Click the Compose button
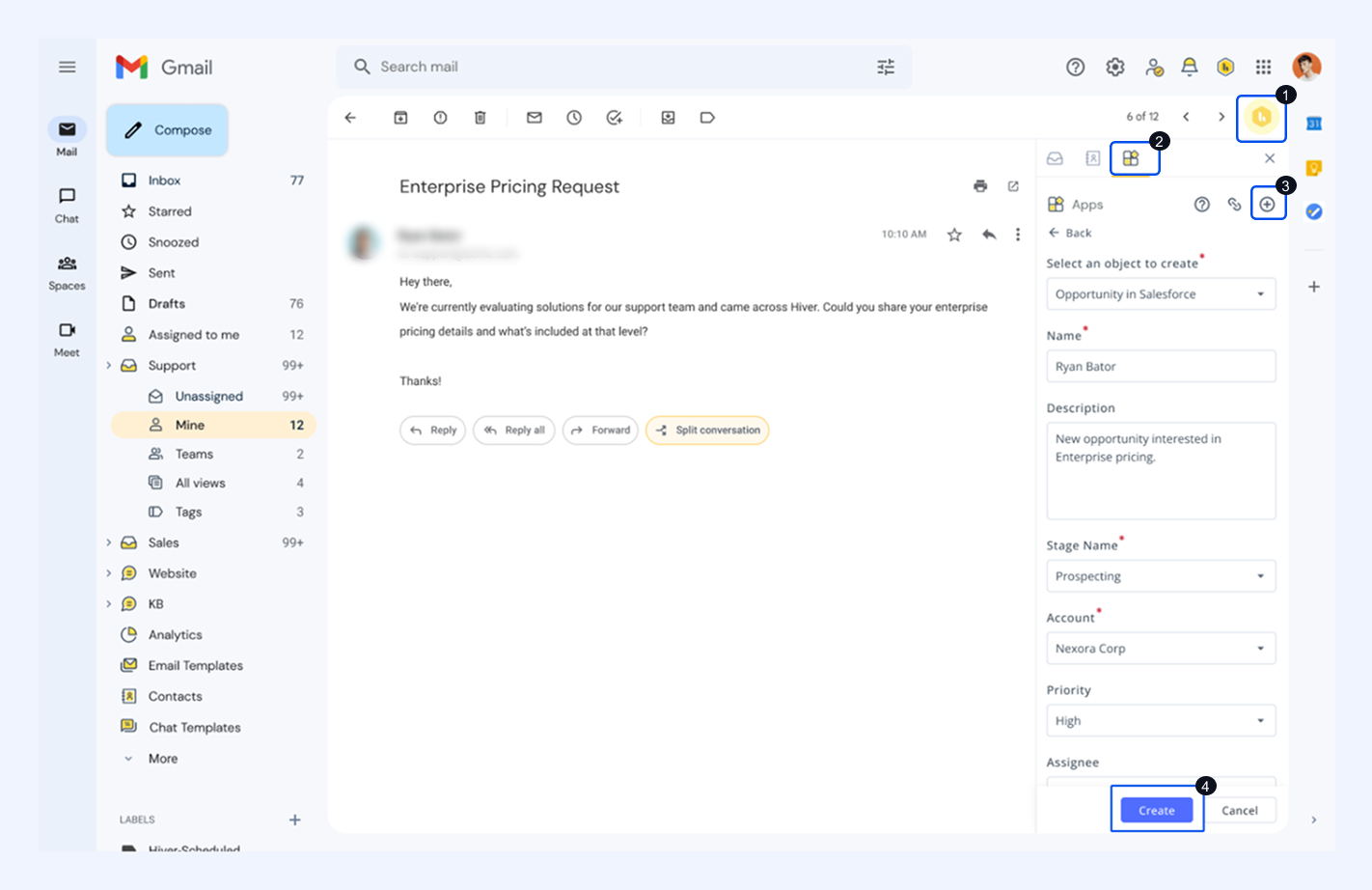Screen dimensions: 1372x890 (168, 130)
